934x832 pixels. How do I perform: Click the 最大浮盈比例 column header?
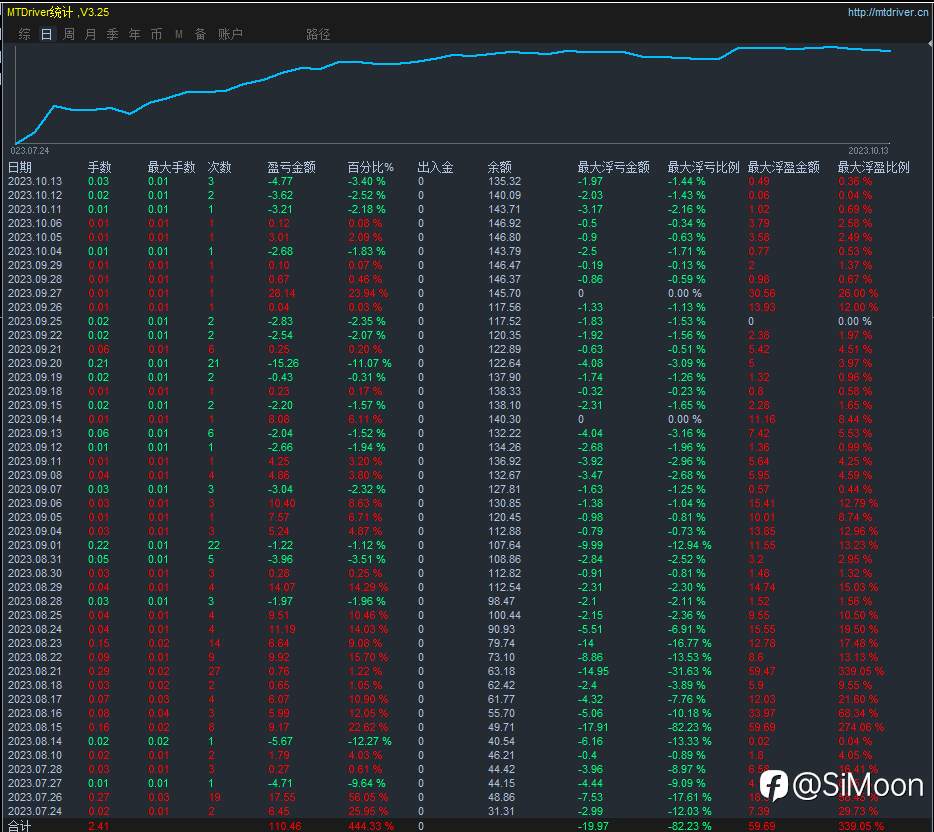874,167
